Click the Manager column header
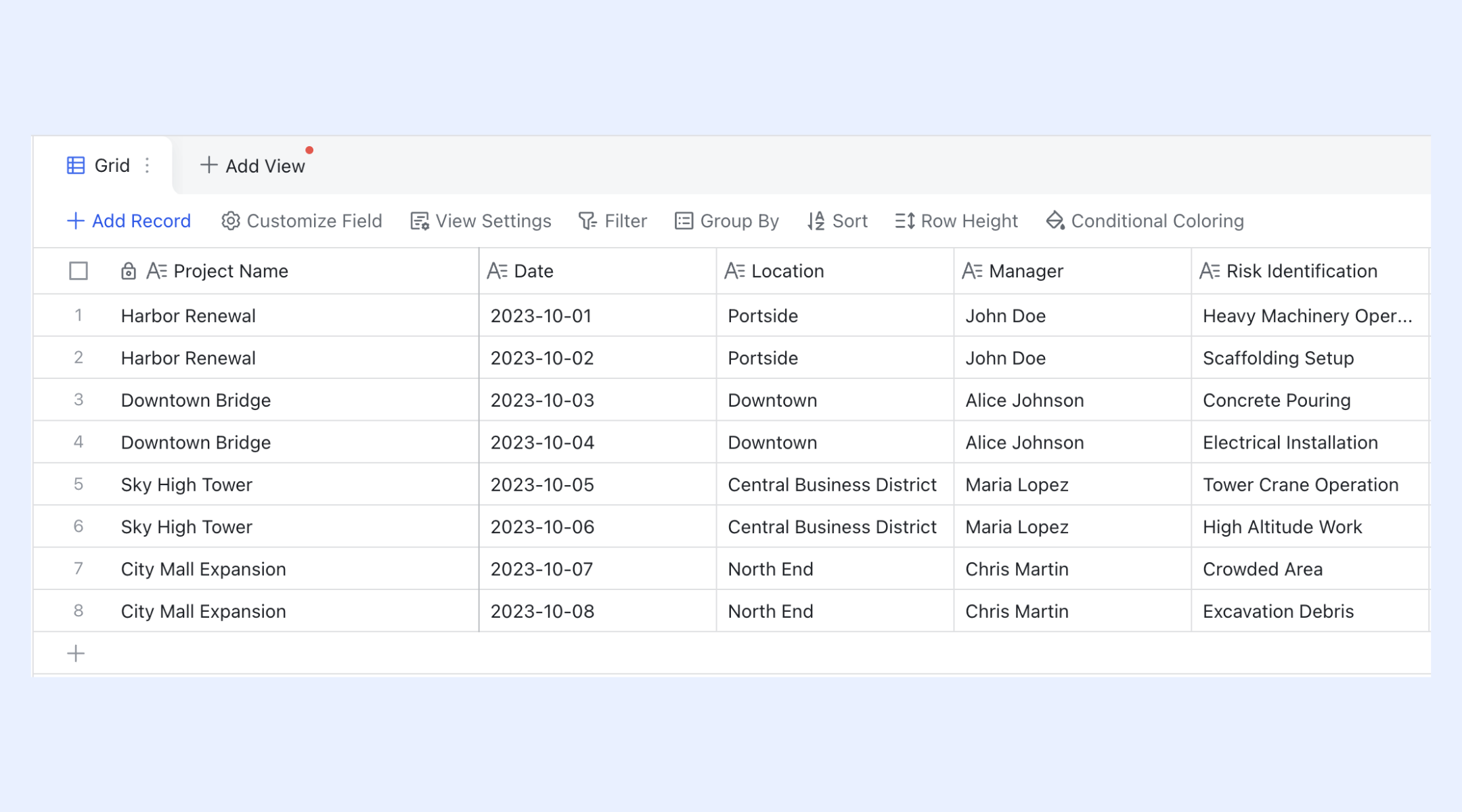 click(x=1073, y=271)
